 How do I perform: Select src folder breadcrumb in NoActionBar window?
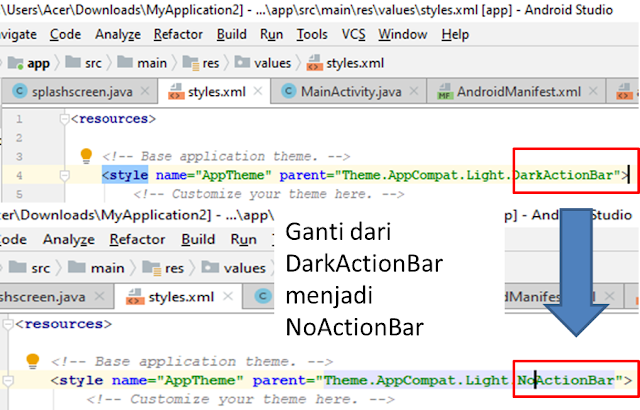point(29,268)
